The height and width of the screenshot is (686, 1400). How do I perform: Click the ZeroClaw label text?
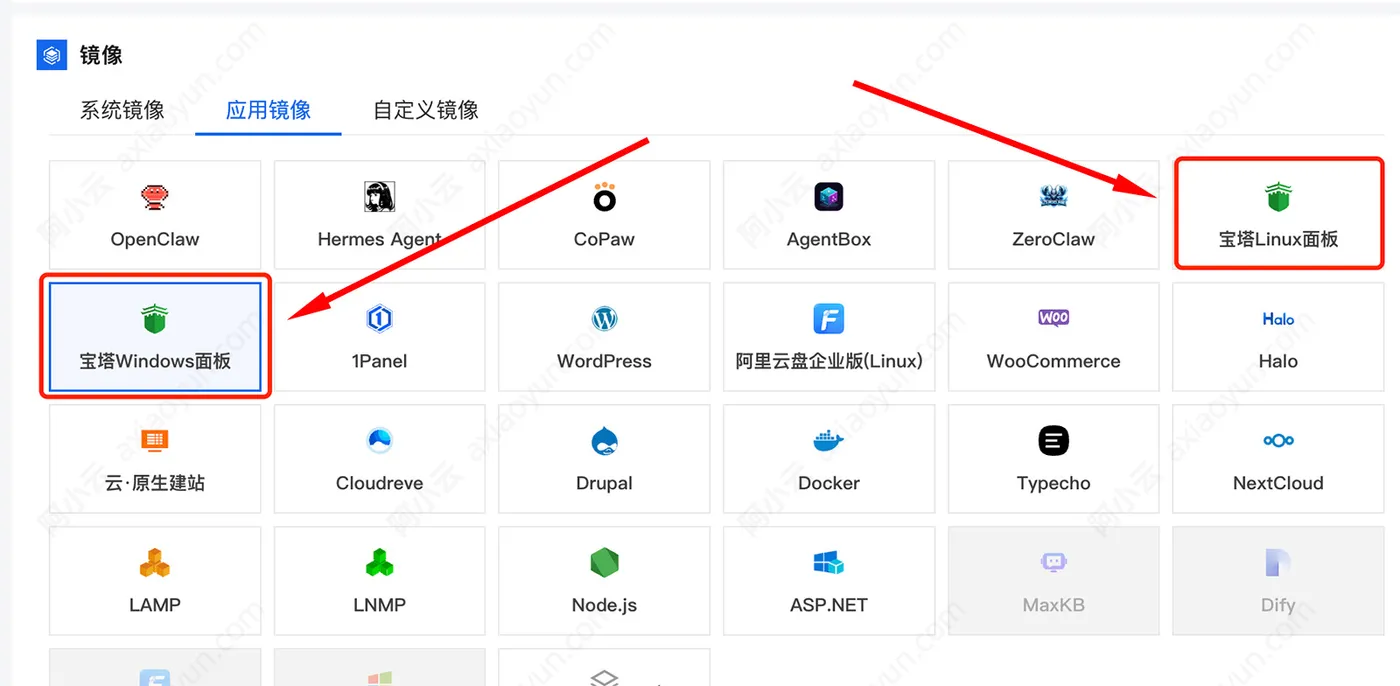(1053, 239)
